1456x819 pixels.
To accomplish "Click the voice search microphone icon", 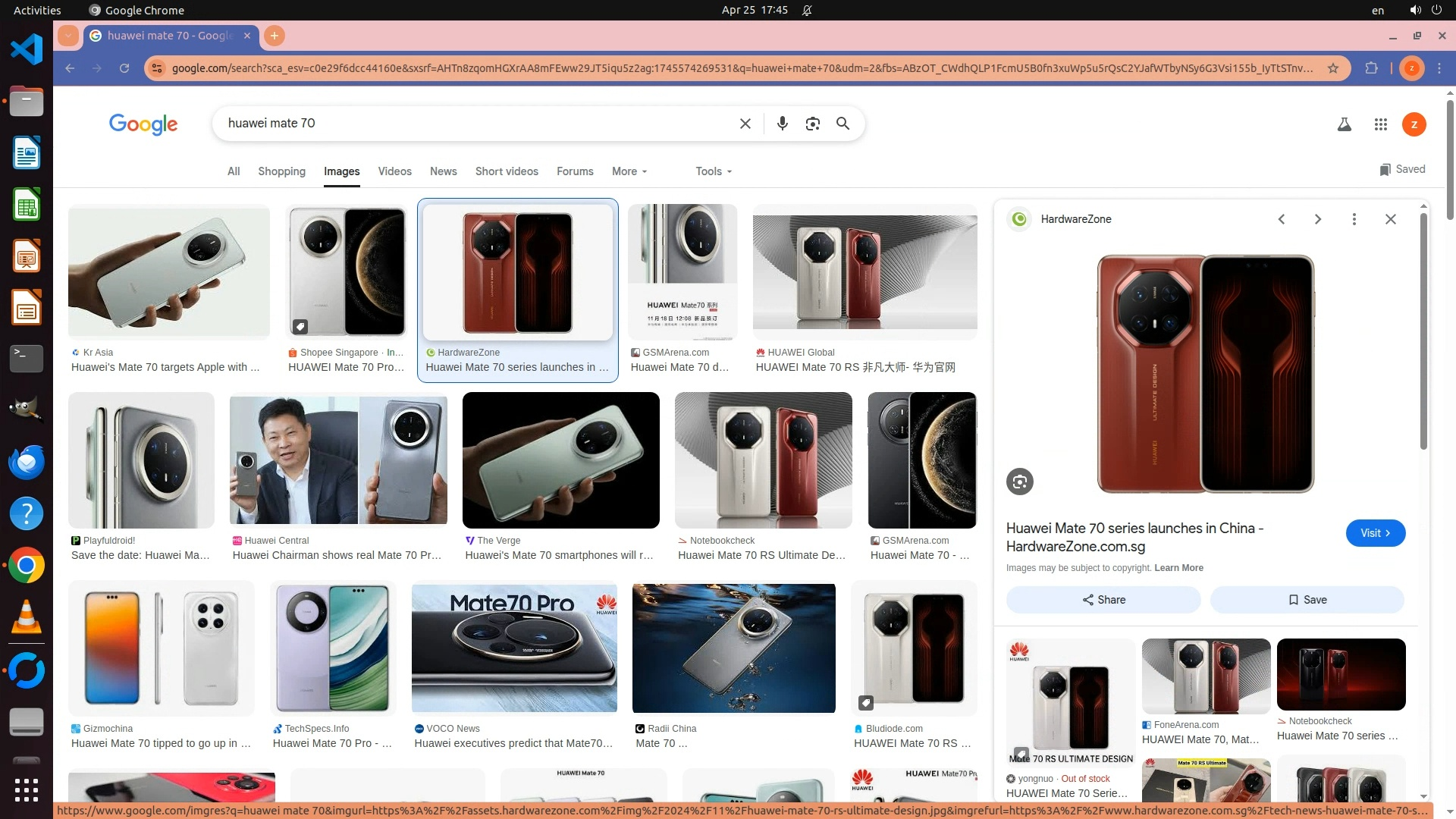I will click(782, 124).
